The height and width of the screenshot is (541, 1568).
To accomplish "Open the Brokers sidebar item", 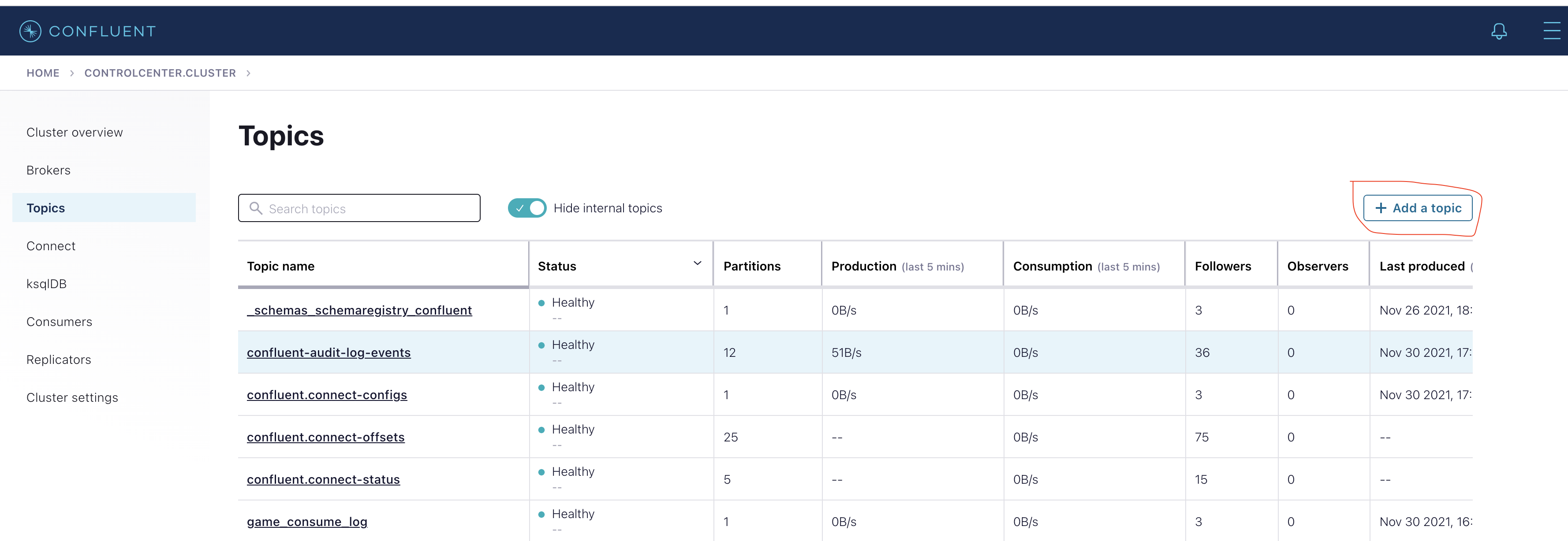I will pos(48,170).
